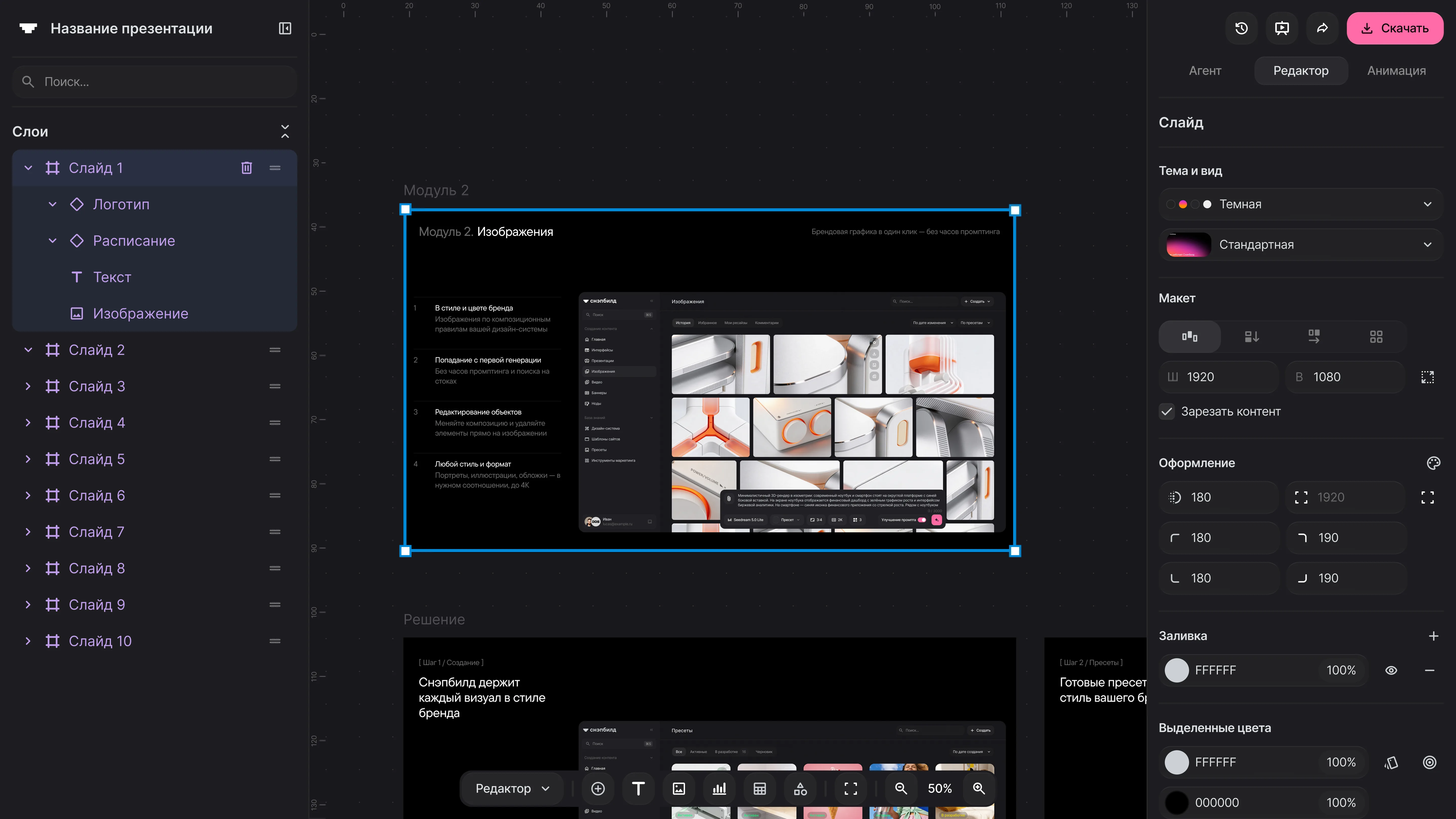1456x819 pixels.
Task: Open the Редактор mode dropdown in bottom toolbar
Action: 512,788
